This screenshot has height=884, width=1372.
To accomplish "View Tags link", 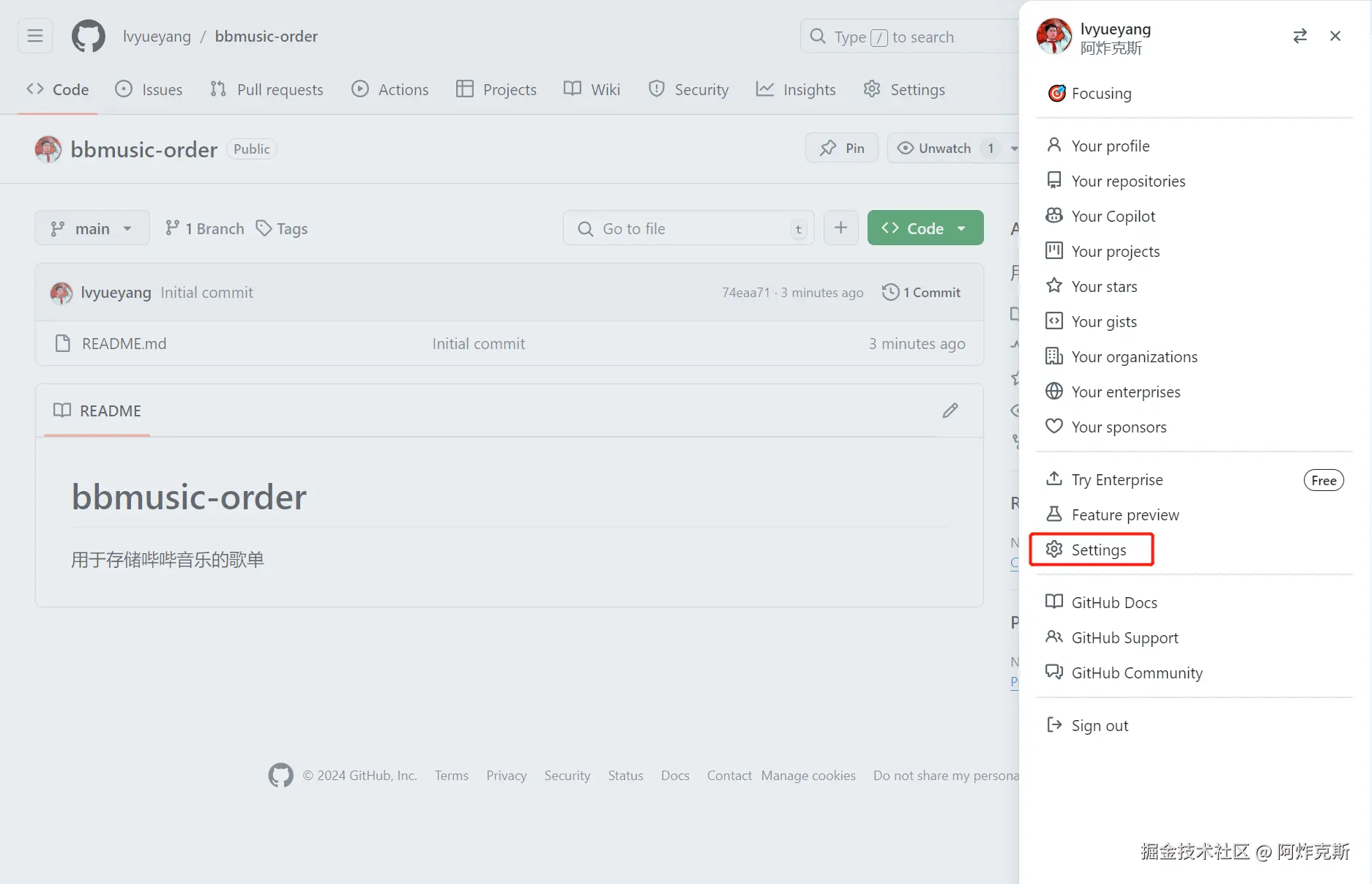I will [282, 228].
